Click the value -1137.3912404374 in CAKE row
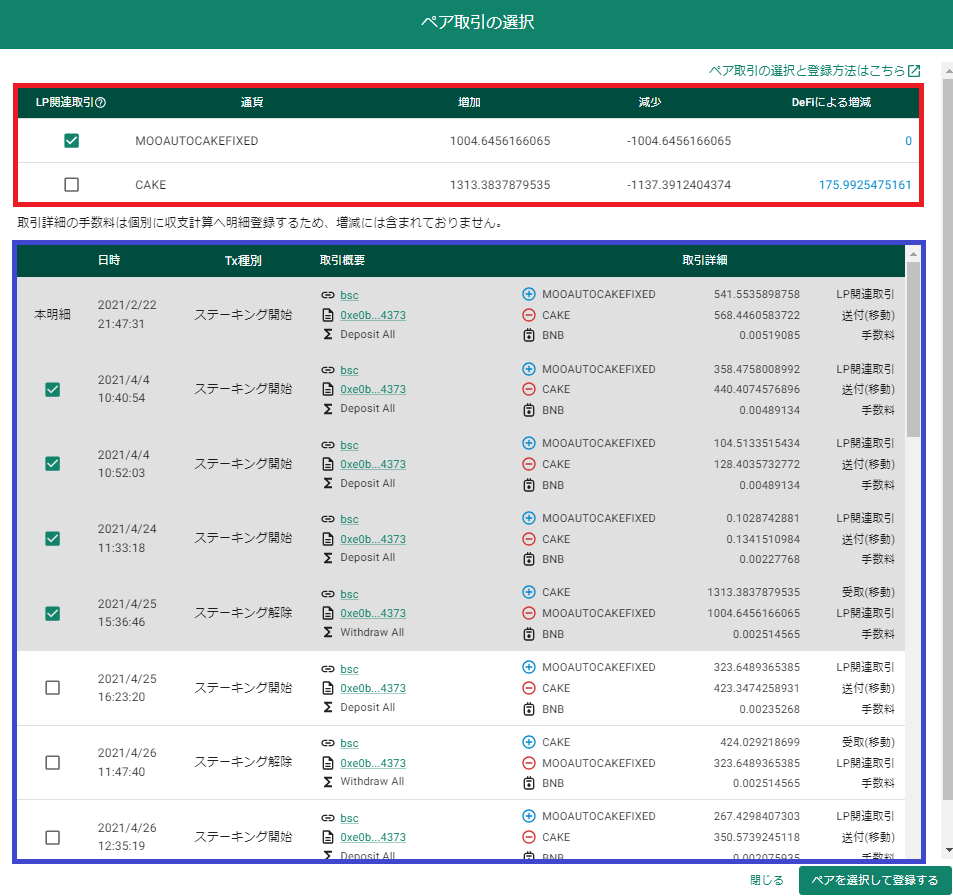The image size is (953, 896). [679, 185]
